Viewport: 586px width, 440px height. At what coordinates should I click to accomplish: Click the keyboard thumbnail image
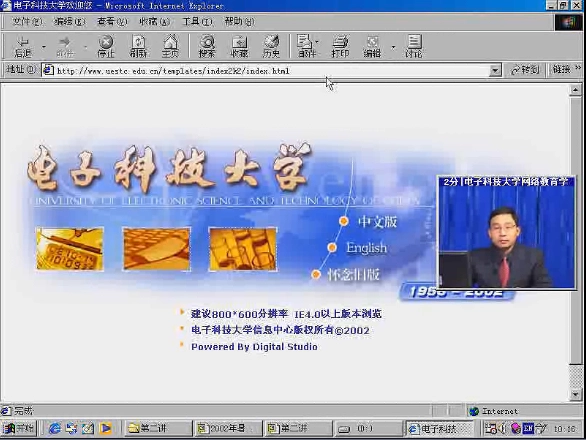pyautogui.click(x=157, y=249)
